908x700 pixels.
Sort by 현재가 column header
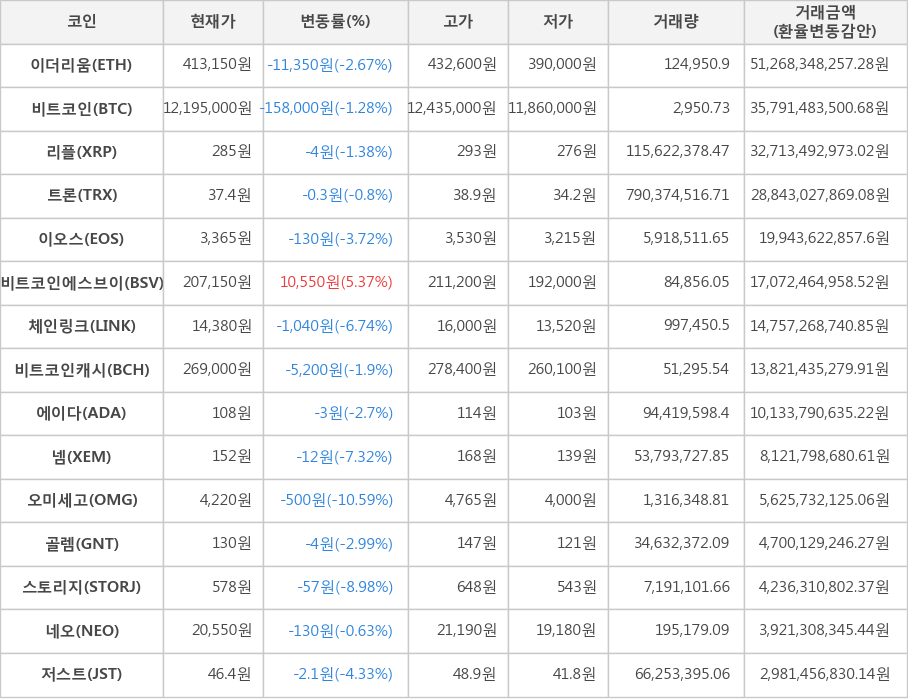coord(213,22)
